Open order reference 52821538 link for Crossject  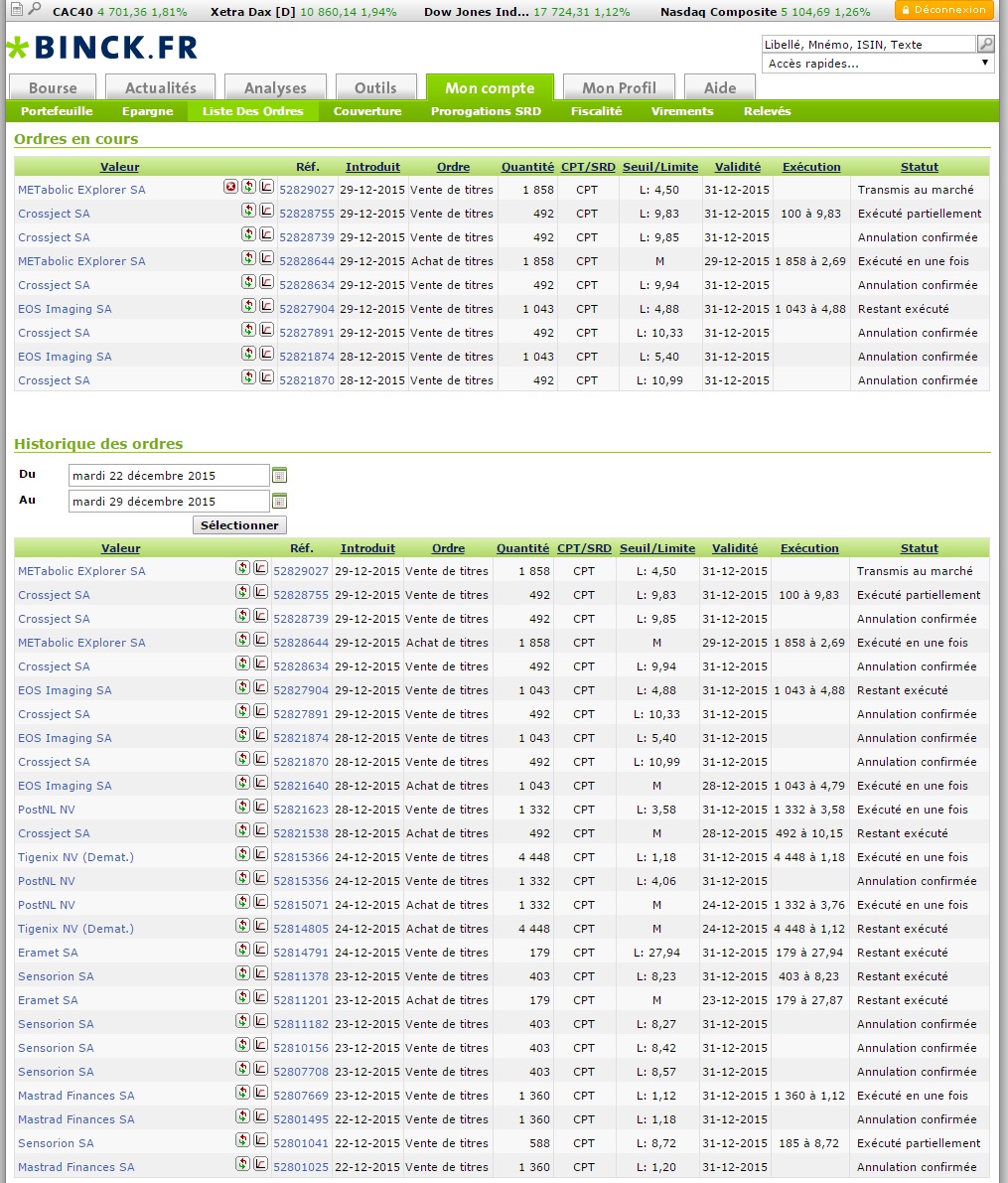tap(300, 833)
